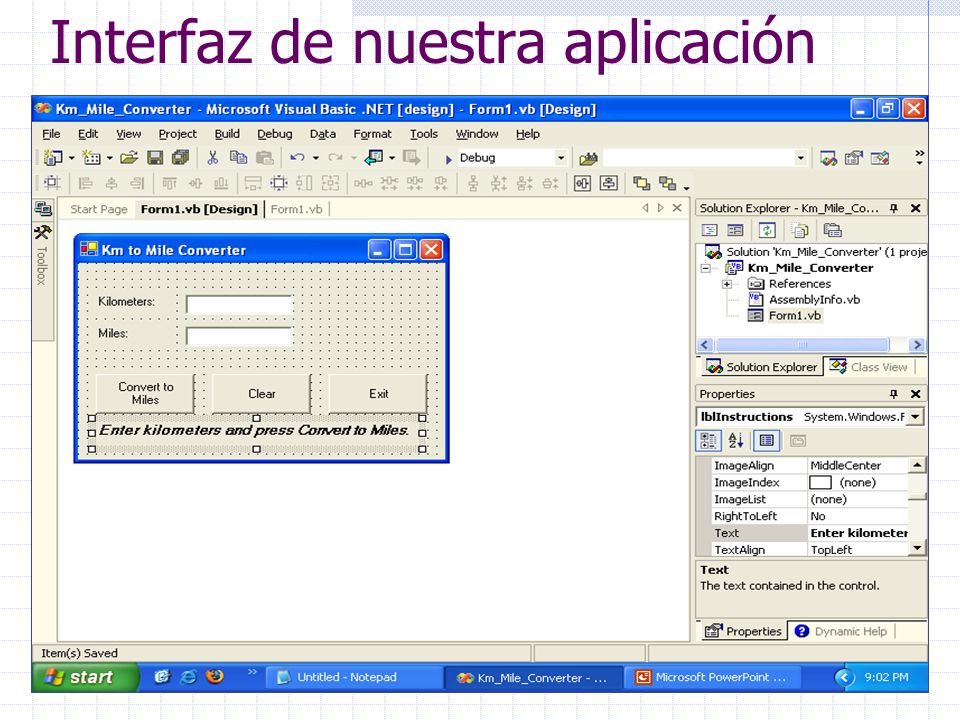This screenshot has width=960, height=720.
Task: Click the Add New Item toolbar icon
Action: (x=91, y=158)
